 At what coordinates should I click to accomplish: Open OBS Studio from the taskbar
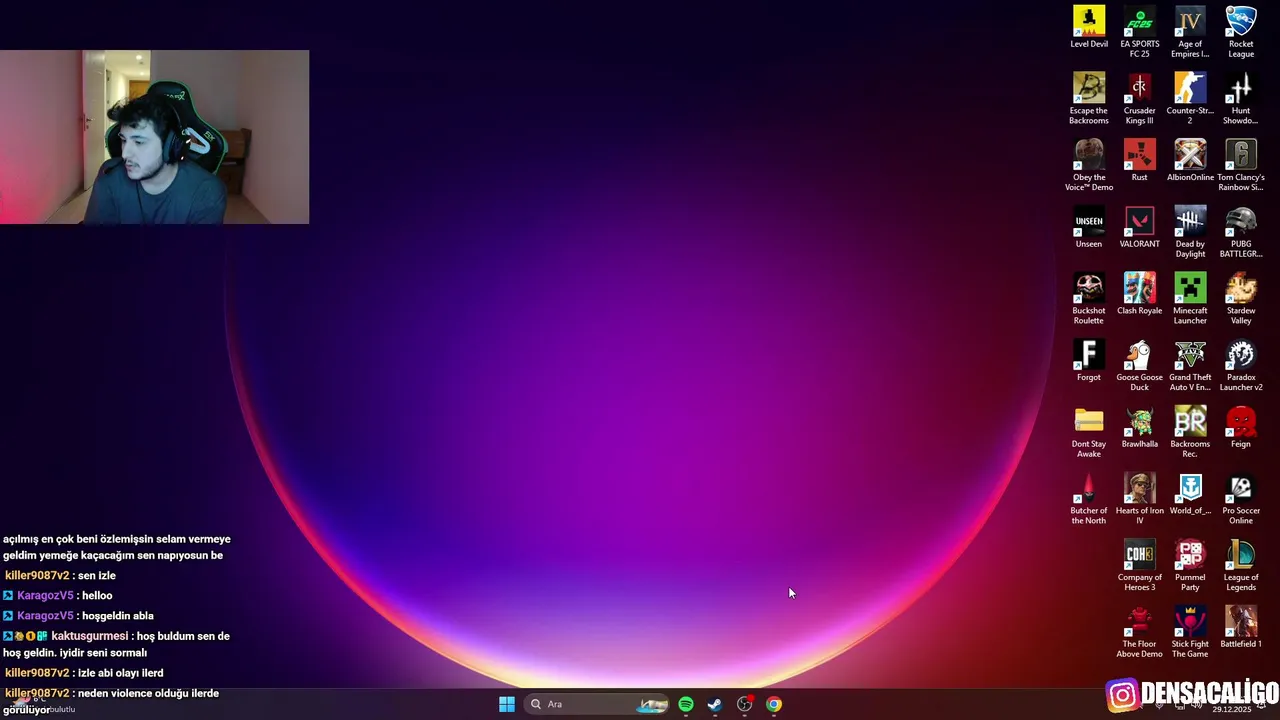click(x=745, y=704)
